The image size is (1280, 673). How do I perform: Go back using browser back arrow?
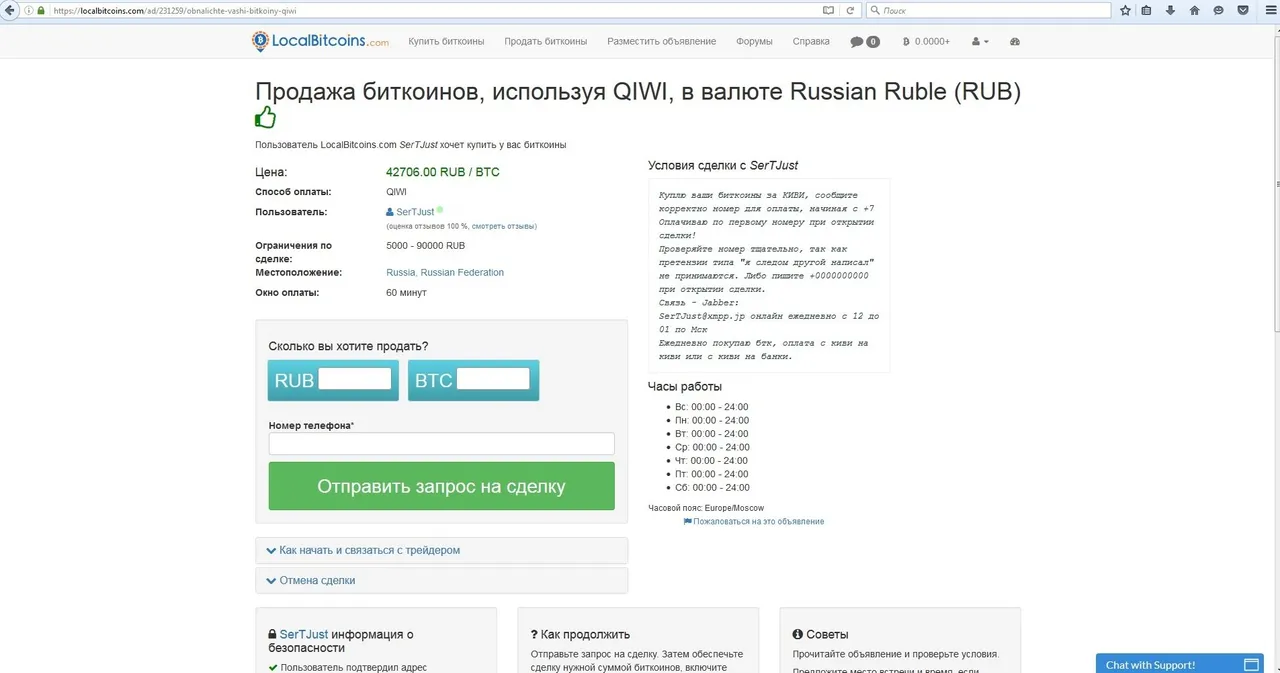pyautogui.click(x=9, y=10)
